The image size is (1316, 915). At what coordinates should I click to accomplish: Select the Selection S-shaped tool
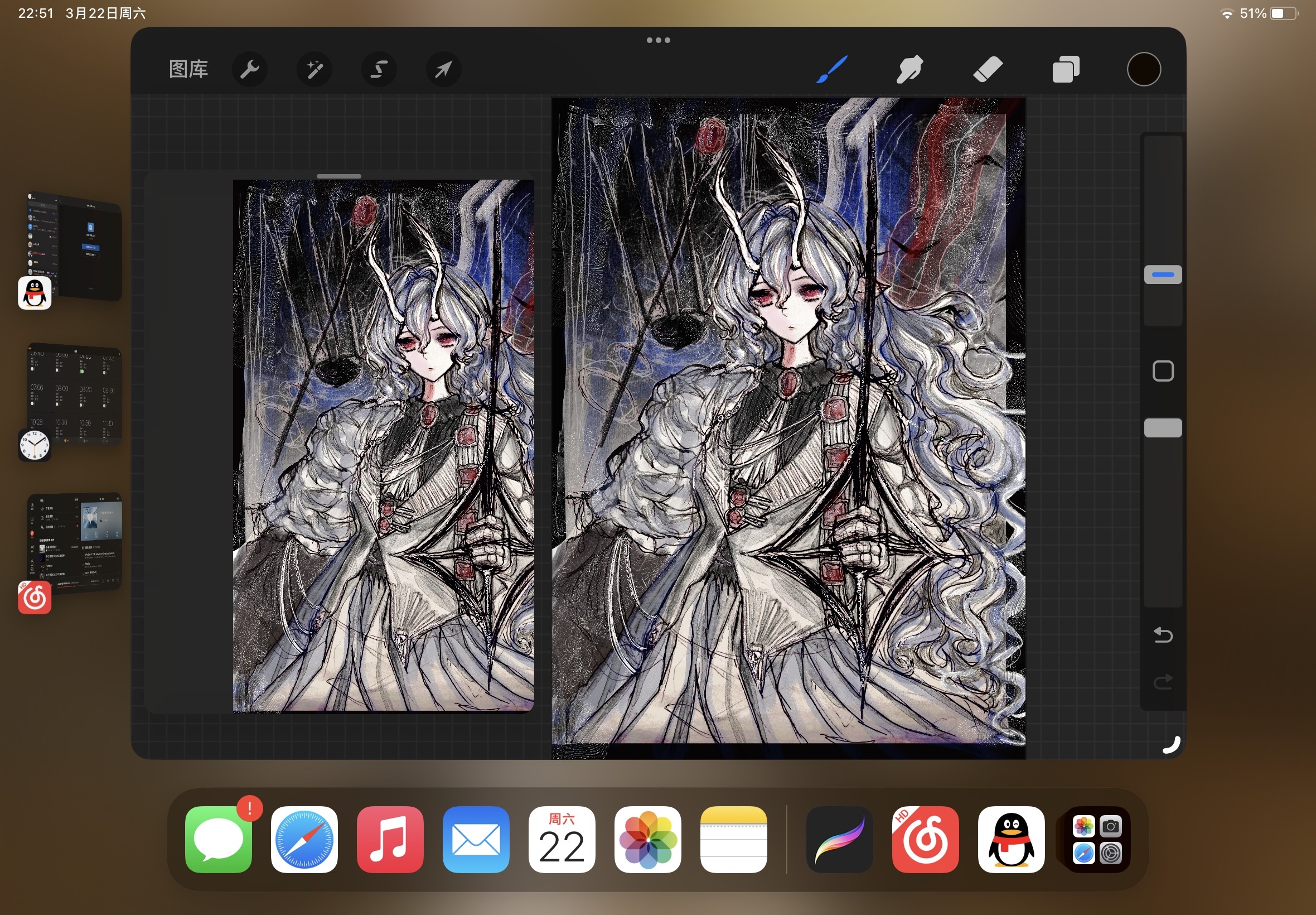(379, 70)
